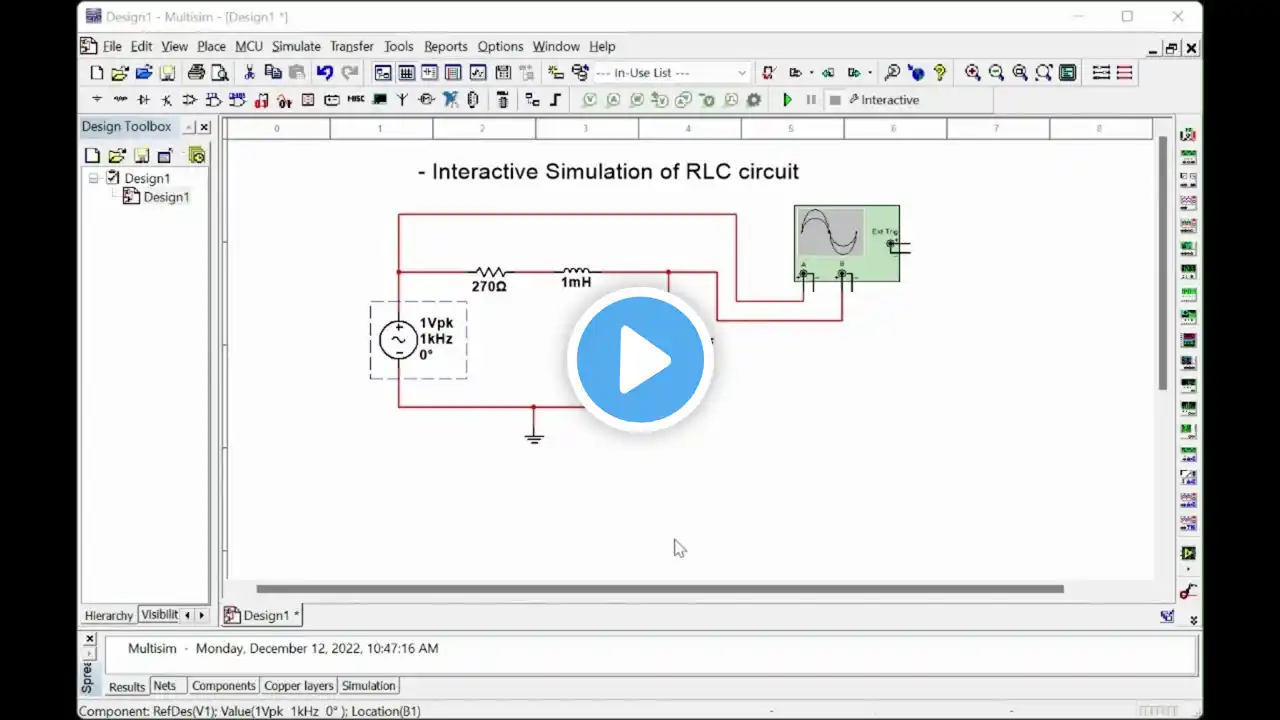Place a basic resistor component
The width and height of the screenshot is (1280, 720).
click(120, 100)
